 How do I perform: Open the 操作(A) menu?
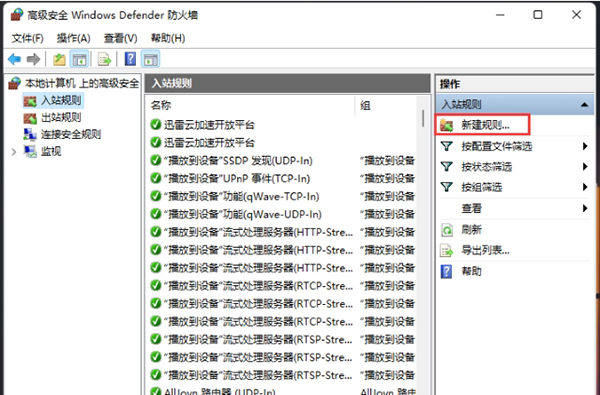coord(73,38)
